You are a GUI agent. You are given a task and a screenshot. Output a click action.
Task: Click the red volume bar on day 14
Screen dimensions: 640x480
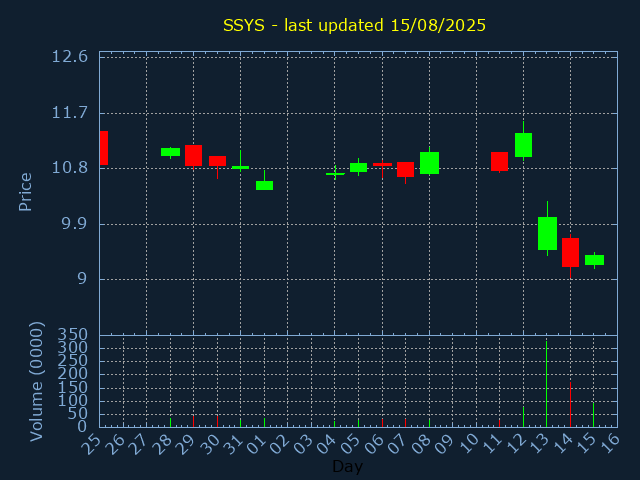click(x=570, y=404)
